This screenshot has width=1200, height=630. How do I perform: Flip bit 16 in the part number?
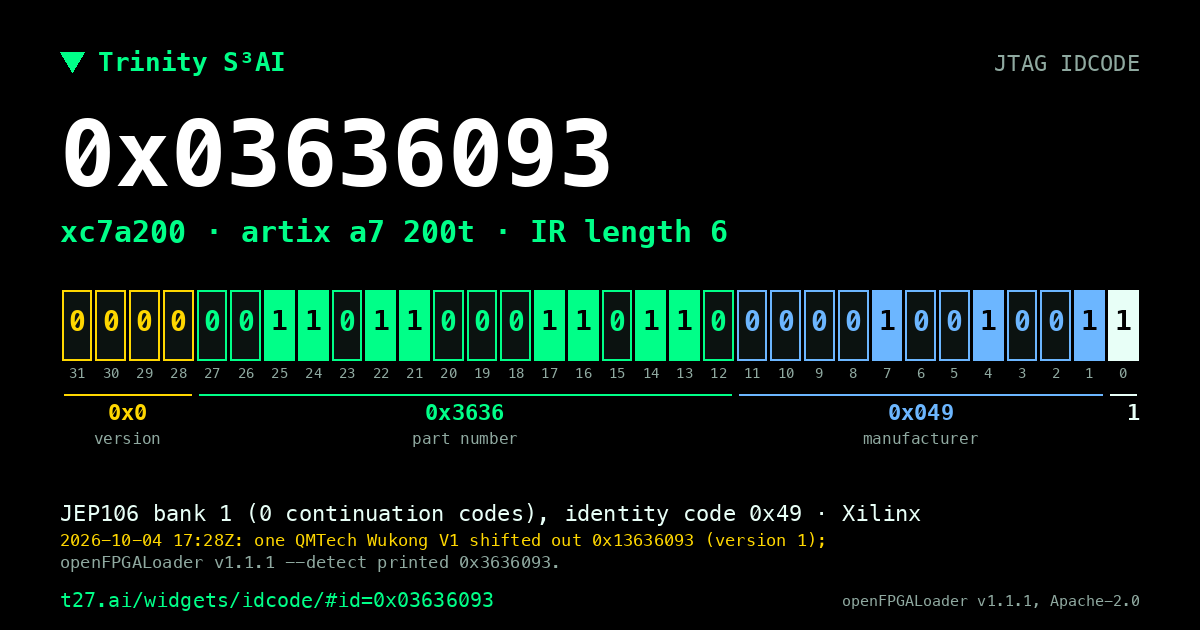click(583, 325)
